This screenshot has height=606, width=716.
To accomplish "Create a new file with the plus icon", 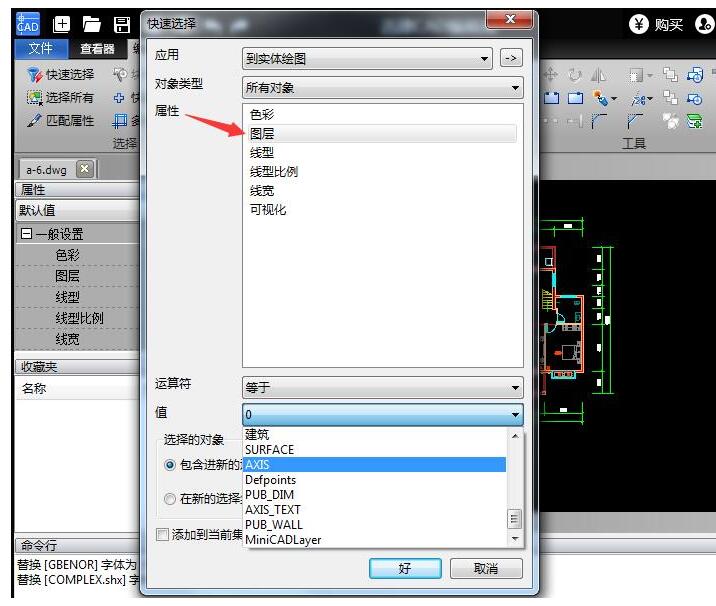I will tap(61, 24).
